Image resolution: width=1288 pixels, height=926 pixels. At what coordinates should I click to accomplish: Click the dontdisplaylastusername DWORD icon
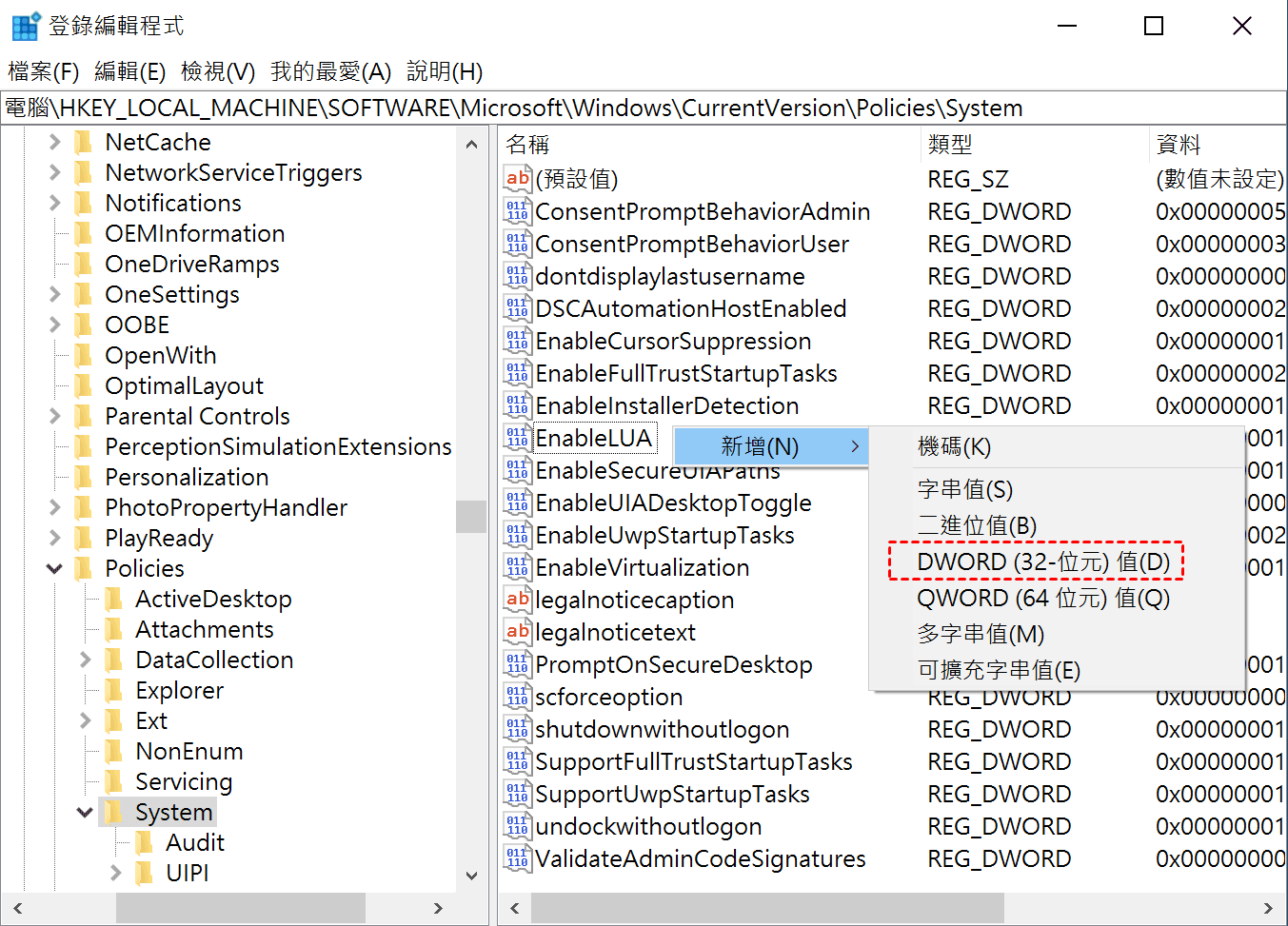click(517, 276)
